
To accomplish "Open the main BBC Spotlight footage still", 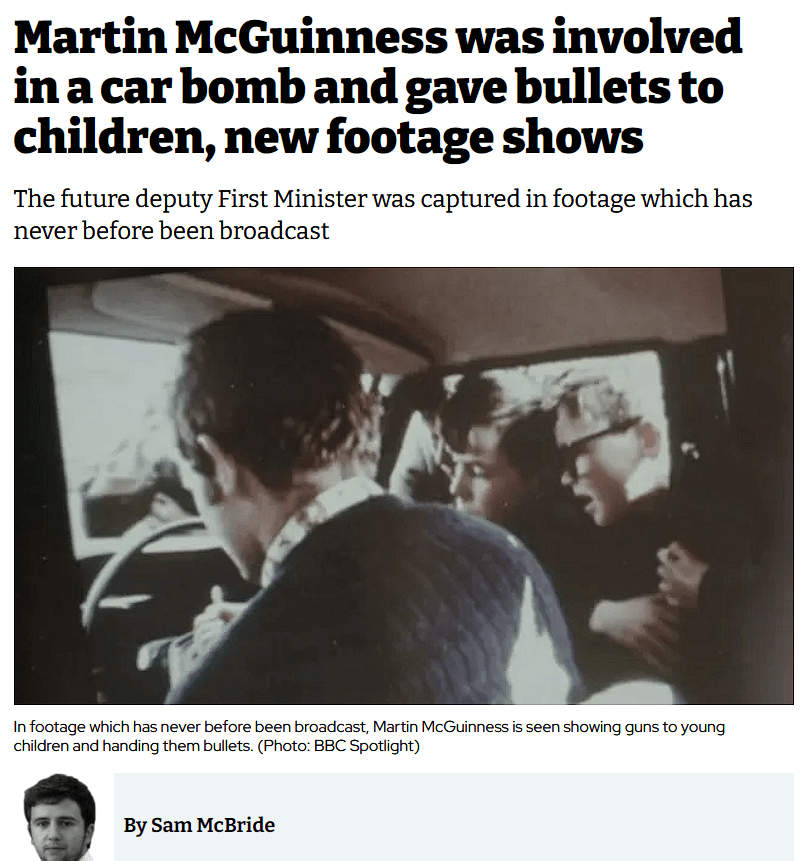I will click(x=404, y=485).
